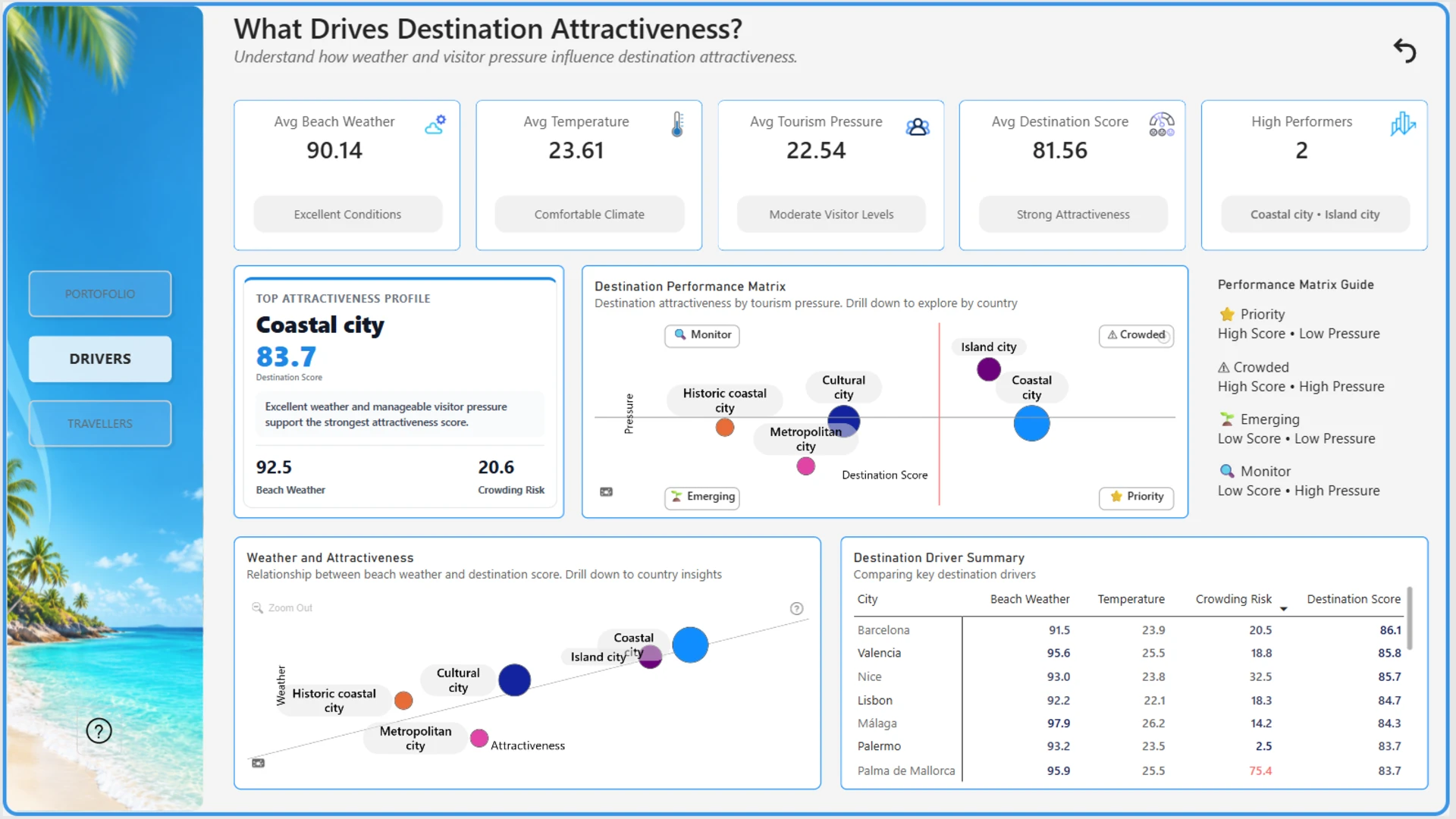
Task: Select Island city bubble in Performance Matrix
Action: 988,369
